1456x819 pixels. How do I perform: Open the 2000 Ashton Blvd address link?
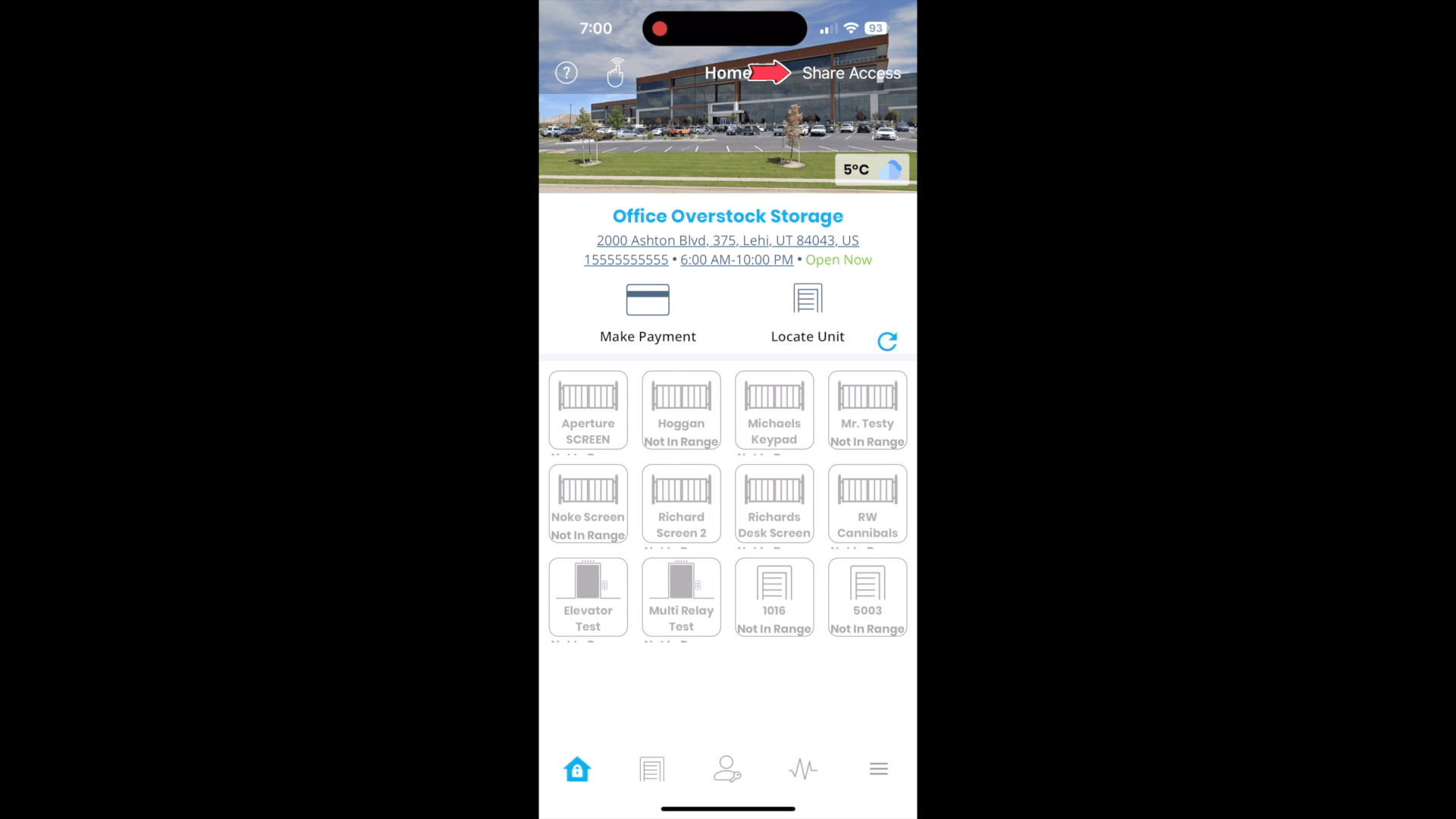click(x=728, y=240)
